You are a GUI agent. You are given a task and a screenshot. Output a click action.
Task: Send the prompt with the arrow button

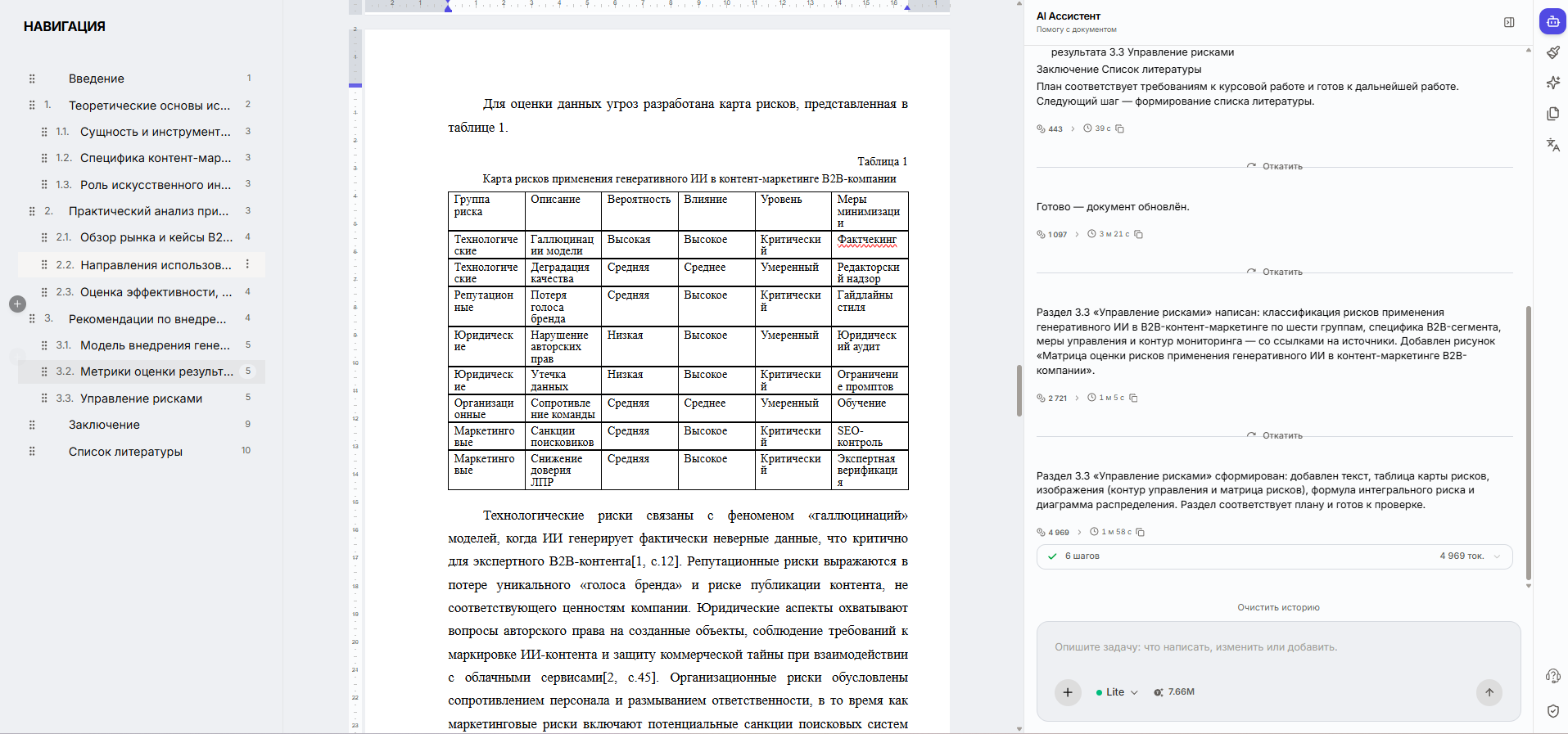click(x=1489, y=692)
